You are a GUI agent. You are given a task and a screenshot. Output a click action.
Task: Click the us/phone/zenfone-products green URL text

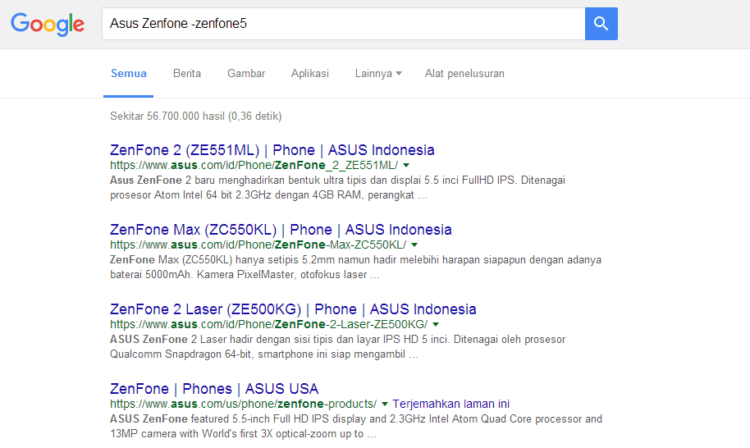coord(243,404)
